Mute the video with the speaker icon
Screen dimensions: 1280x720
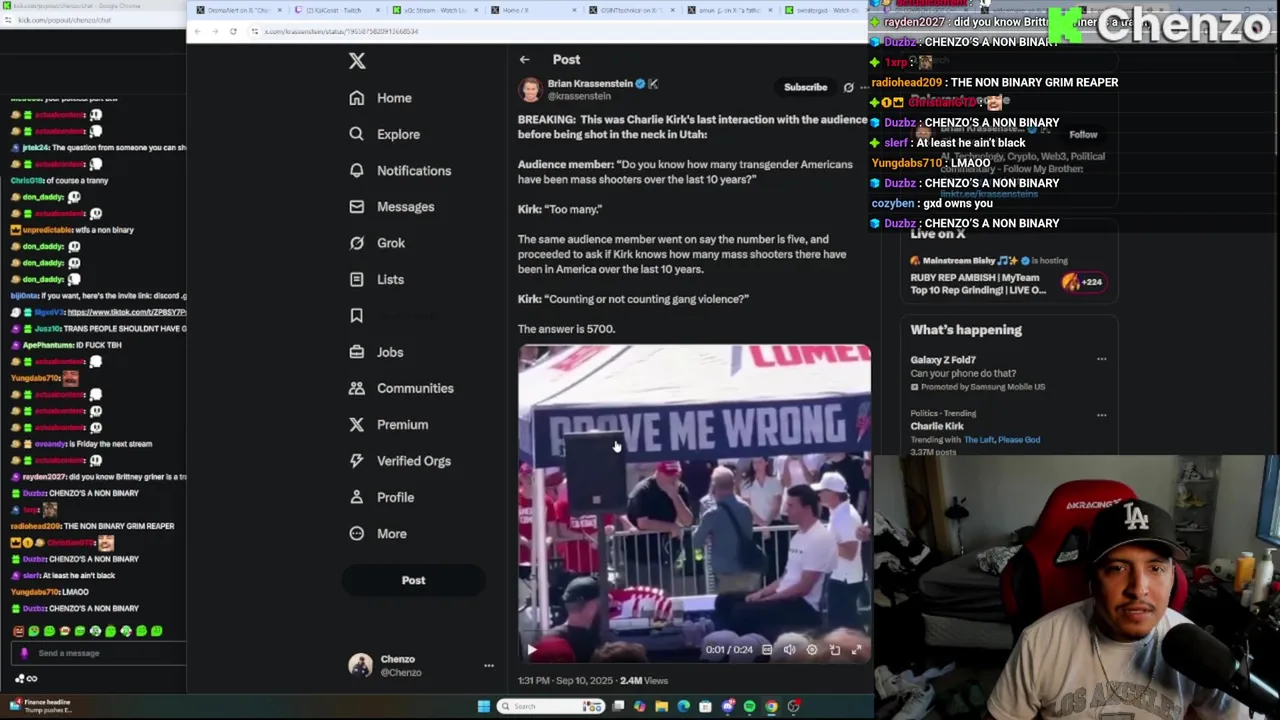[x=789, y=650]
